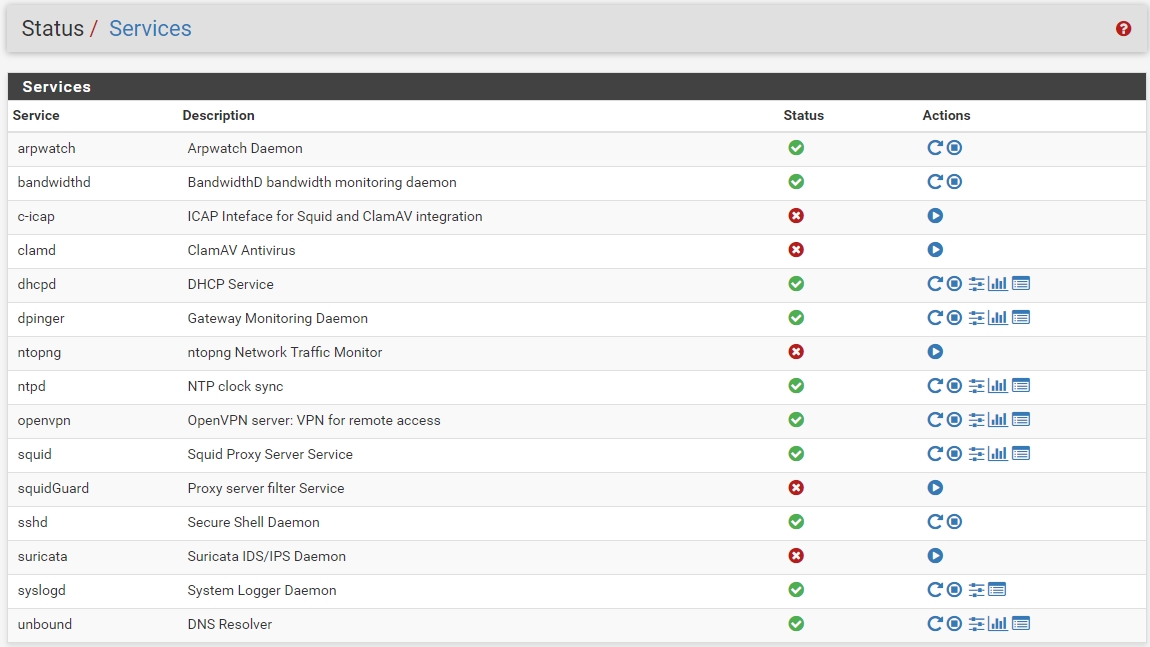Click the red stopped status icon for clamd
Image resolution: width=1150 pixels, height=647 pixels.
pyautogui.click(x=796, y=250)
